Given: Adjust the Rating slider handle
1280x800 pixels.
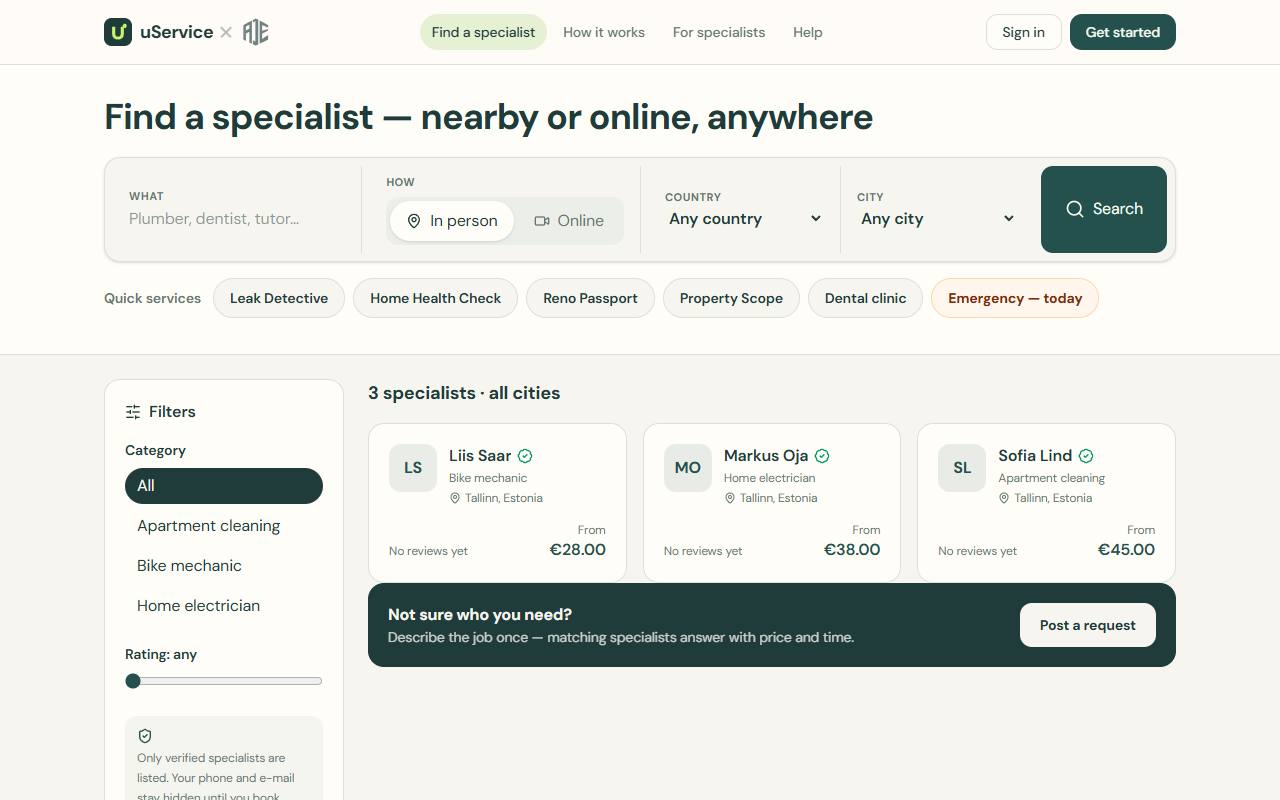Looking at the screenshot, I should click(x=133, y=681).
